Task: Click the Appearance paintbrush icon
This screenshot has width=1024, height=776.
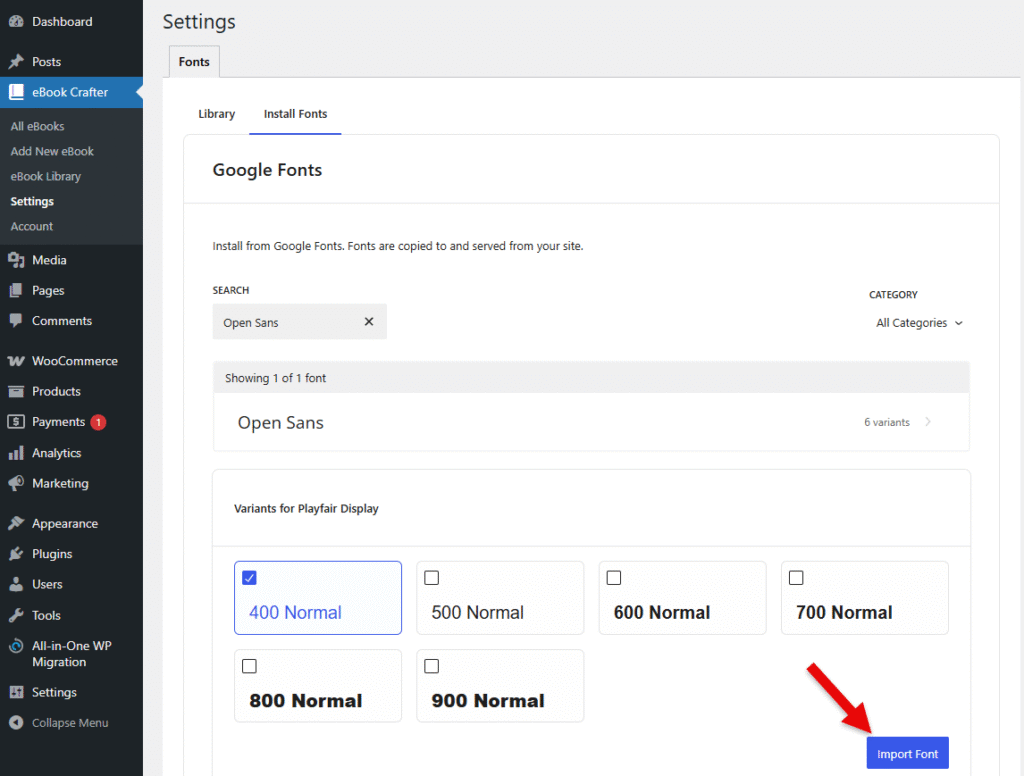Action: click(x=16, y=524)
